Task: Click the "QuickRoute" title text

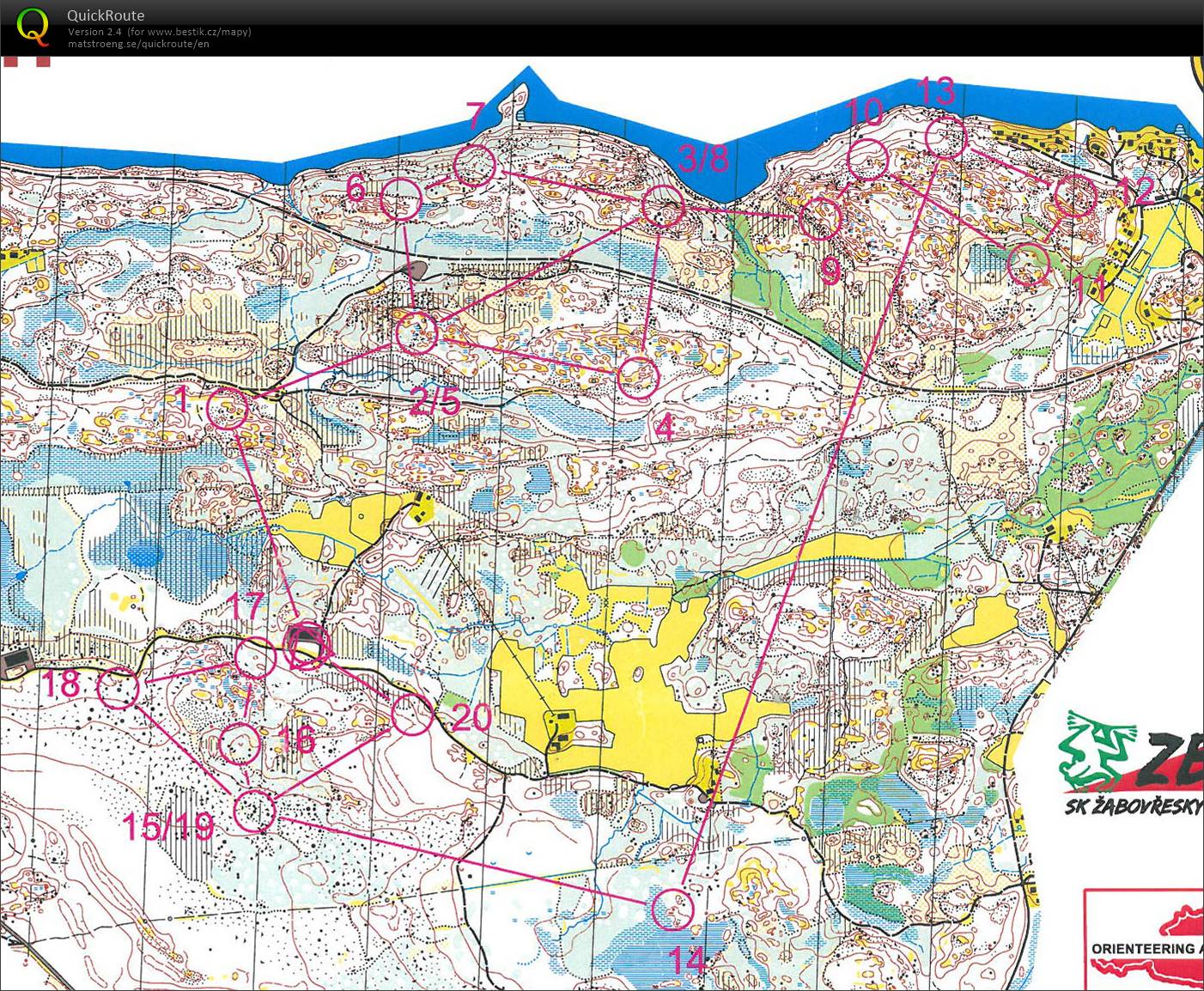Action: click(x=106, y=15)
